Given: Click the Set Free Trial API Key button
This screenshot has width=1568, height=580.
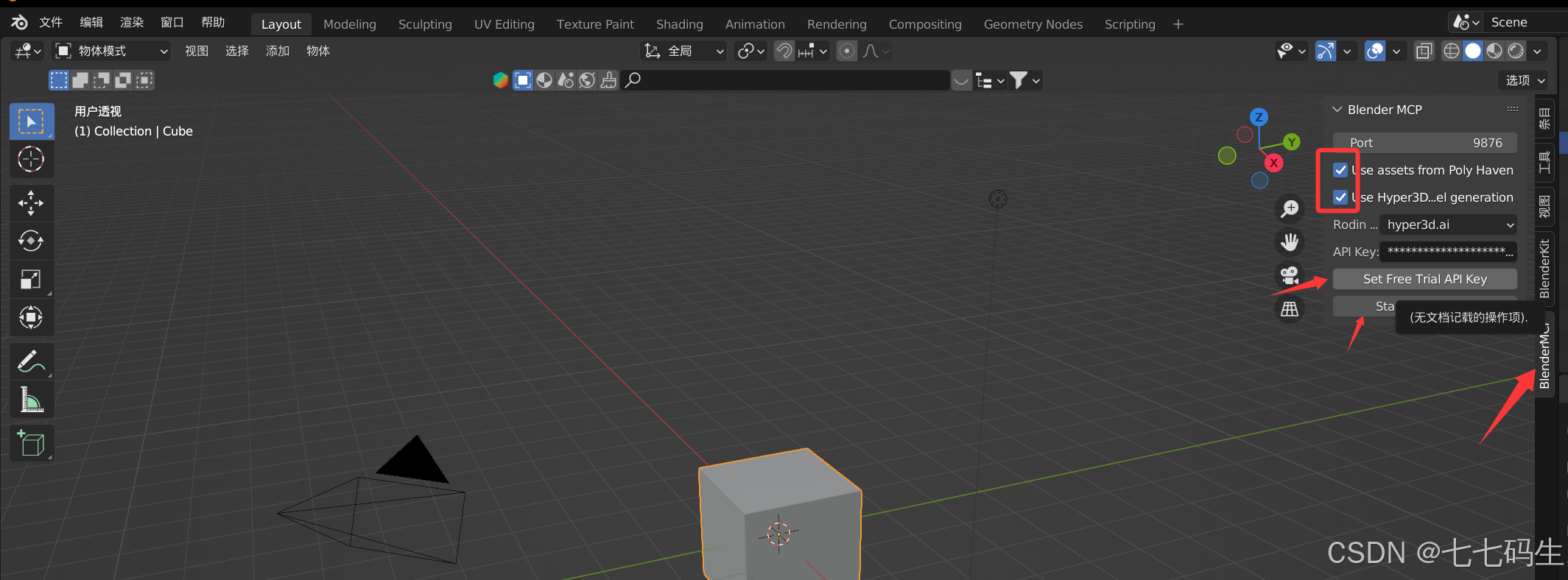Looking at the screenshot, I should 1424,279.
